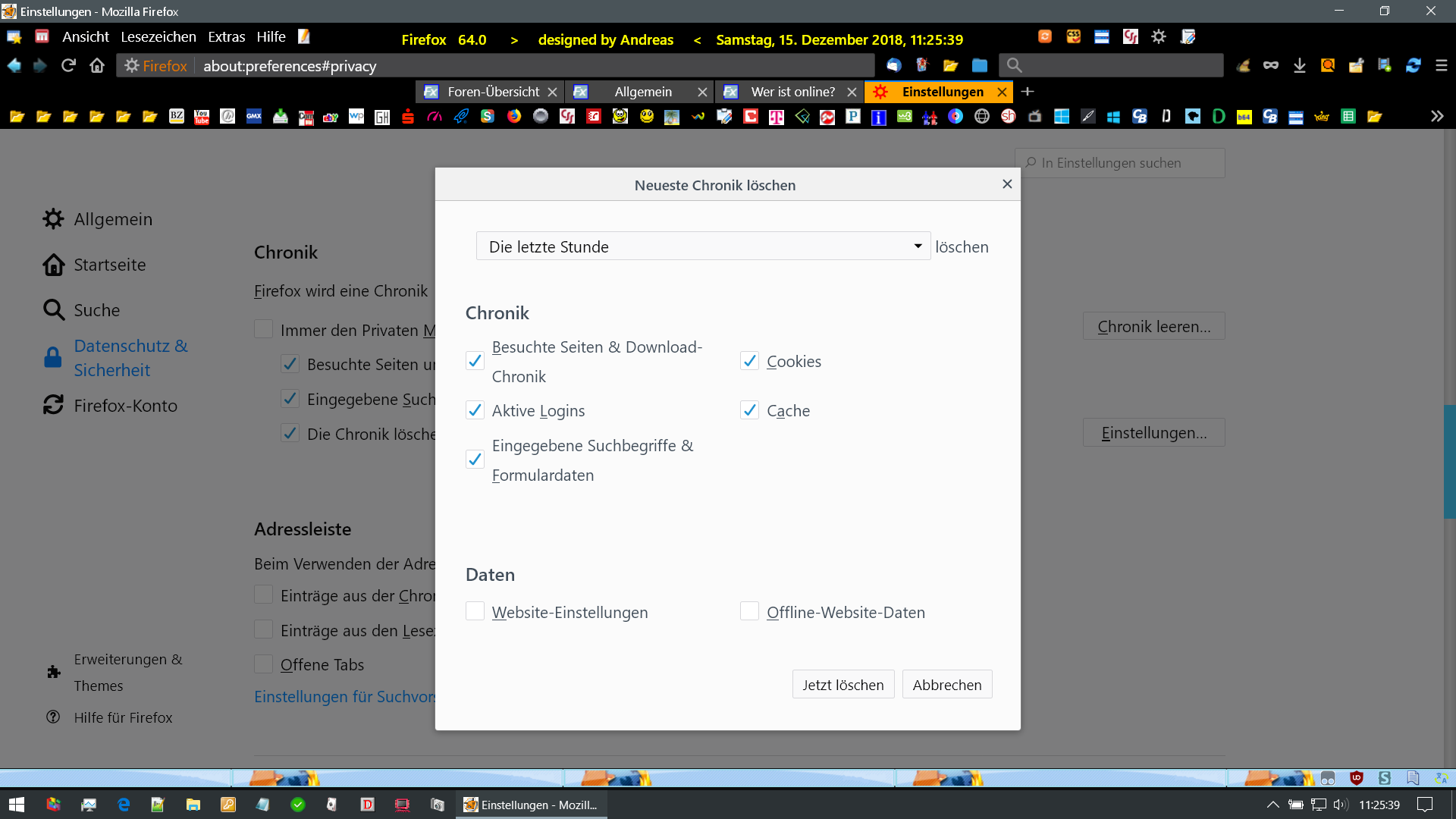Image resolution: width=1456 pixels, height=819 pixels.
Task: Click the home icon in the navigation bar
Action: click(x=96, y=66)
